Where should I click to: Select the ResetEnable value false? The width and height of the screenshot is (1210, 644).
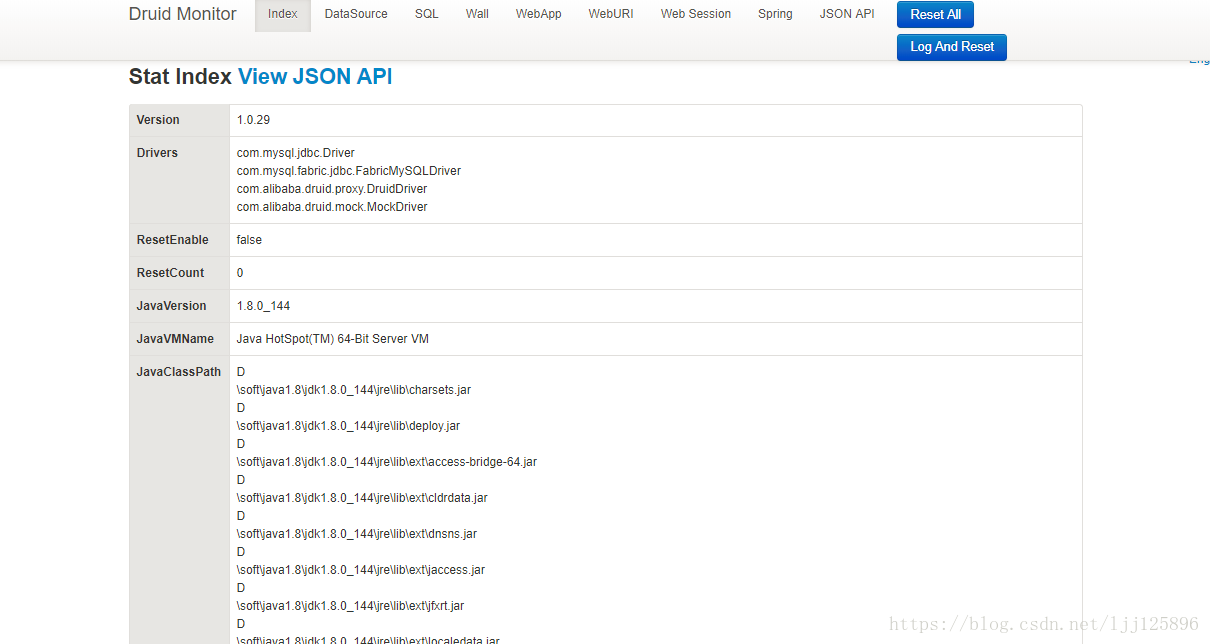[249, 240]
